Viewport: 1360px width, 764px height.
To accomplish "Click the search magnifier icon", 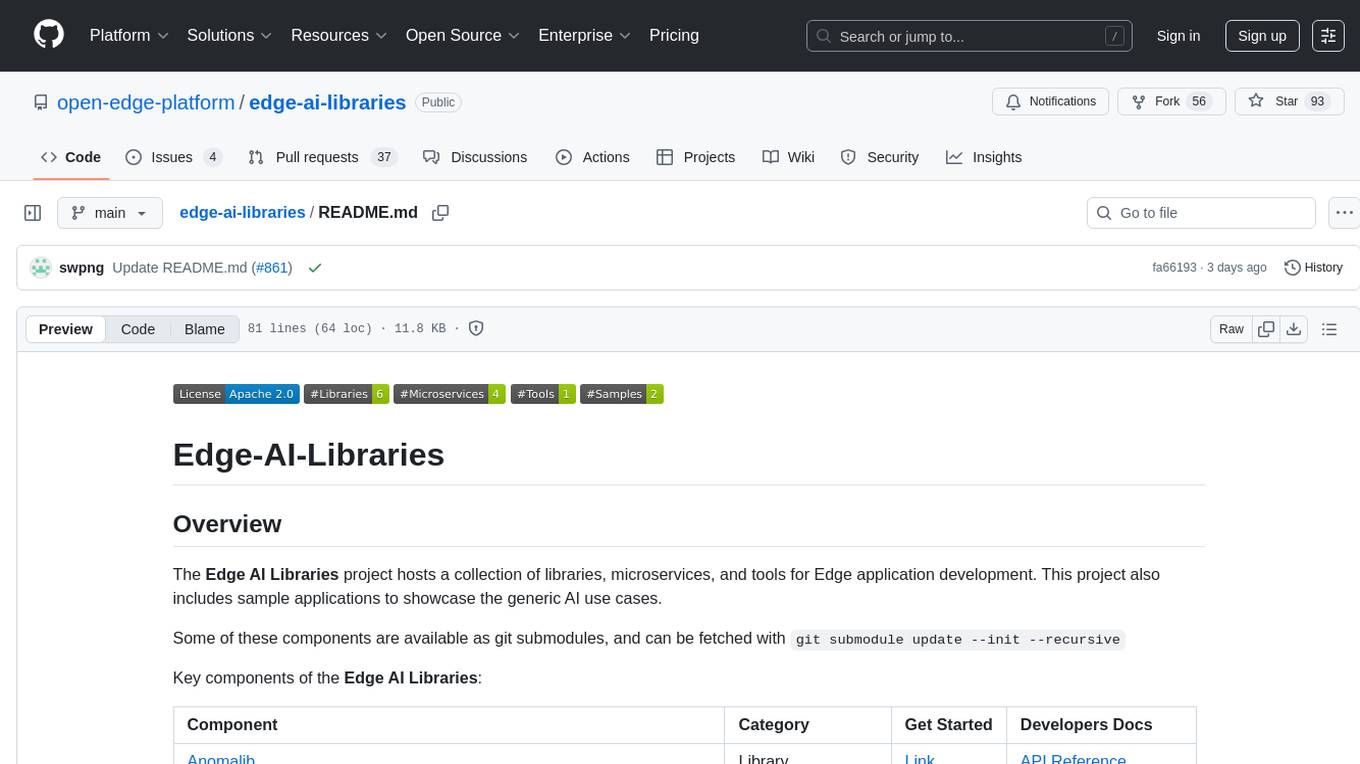I will coord(823,36).
